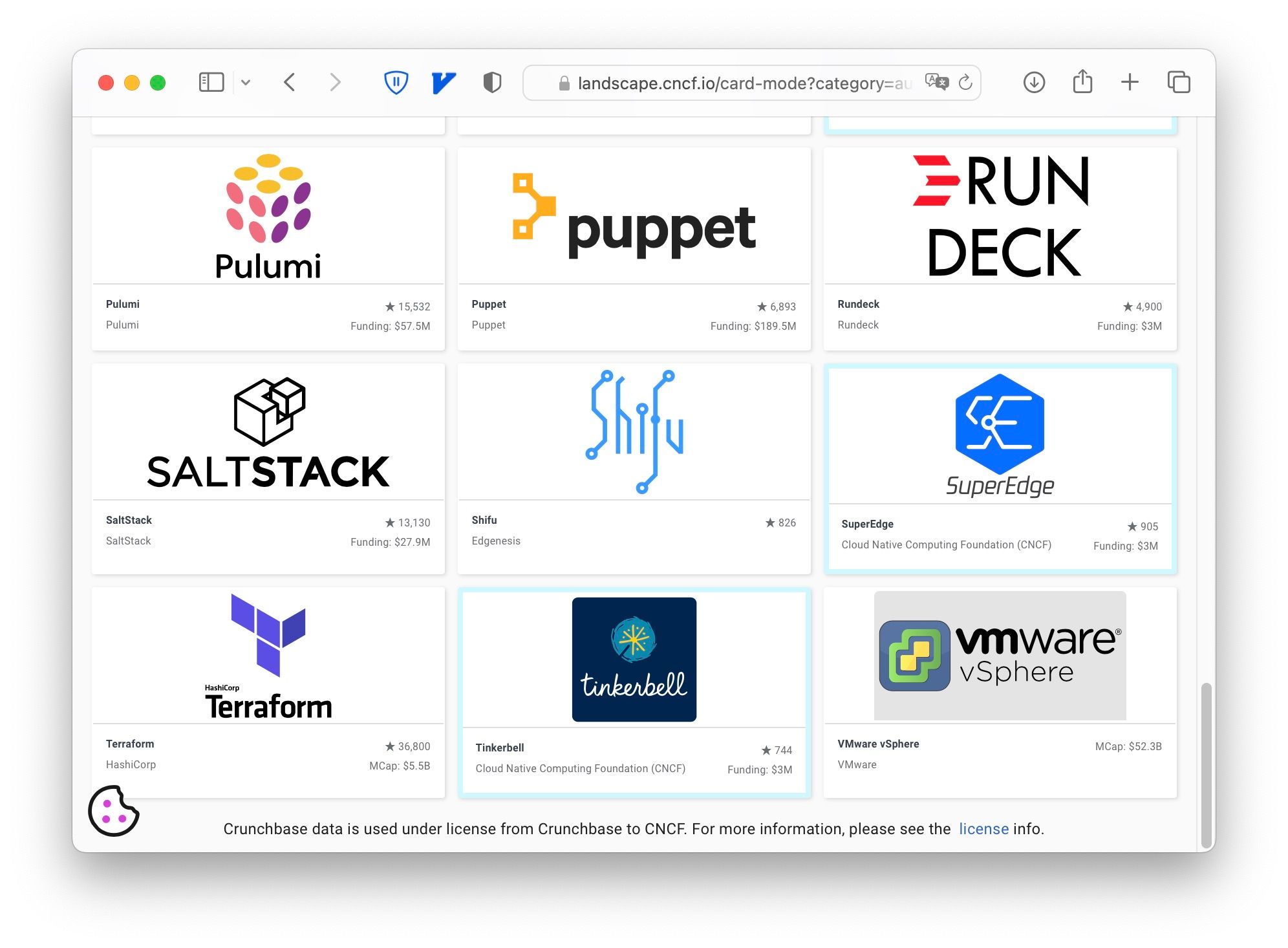Click SuperEdge's Funding: $3M text
This screenshot has height=948, width=1288.
click(1126, 546)
